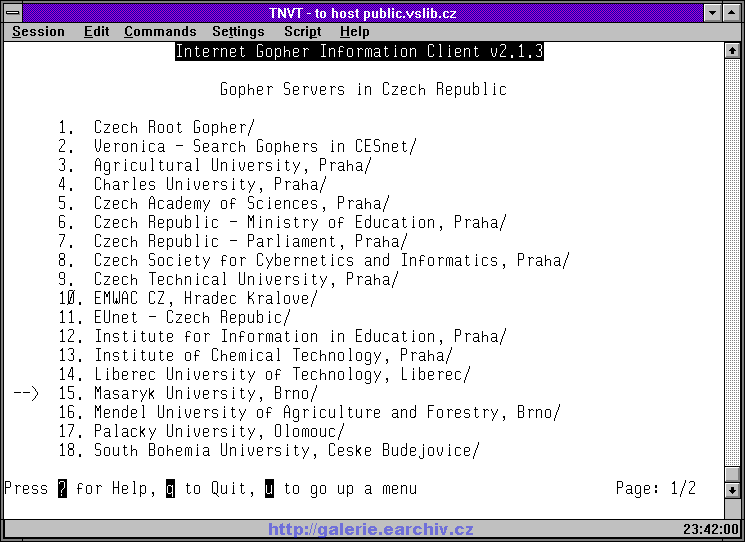Click the scrollbar down arrow

[732, 490]
